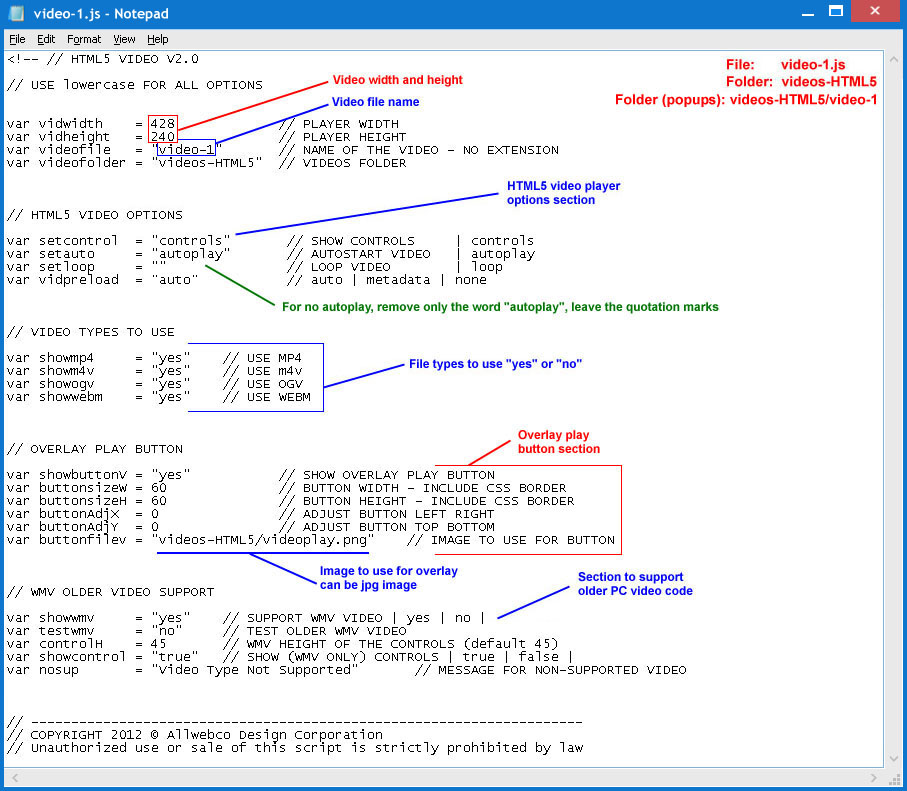Click the horizontal scrollbar left arrow
This screenshot has height=791, width=907.
pyautogui.click(x=13, y=777)
